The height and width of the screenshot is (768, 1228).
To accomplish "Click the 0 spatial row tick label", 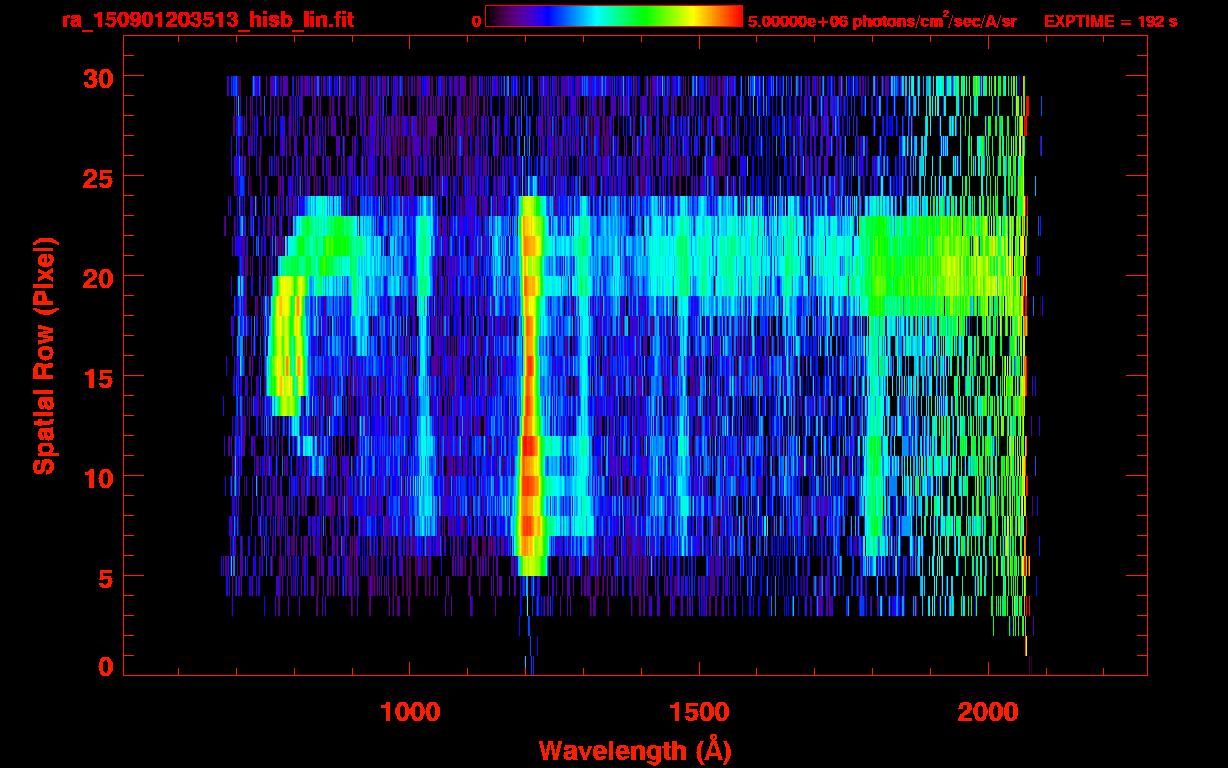I will (x=106, y=666).
